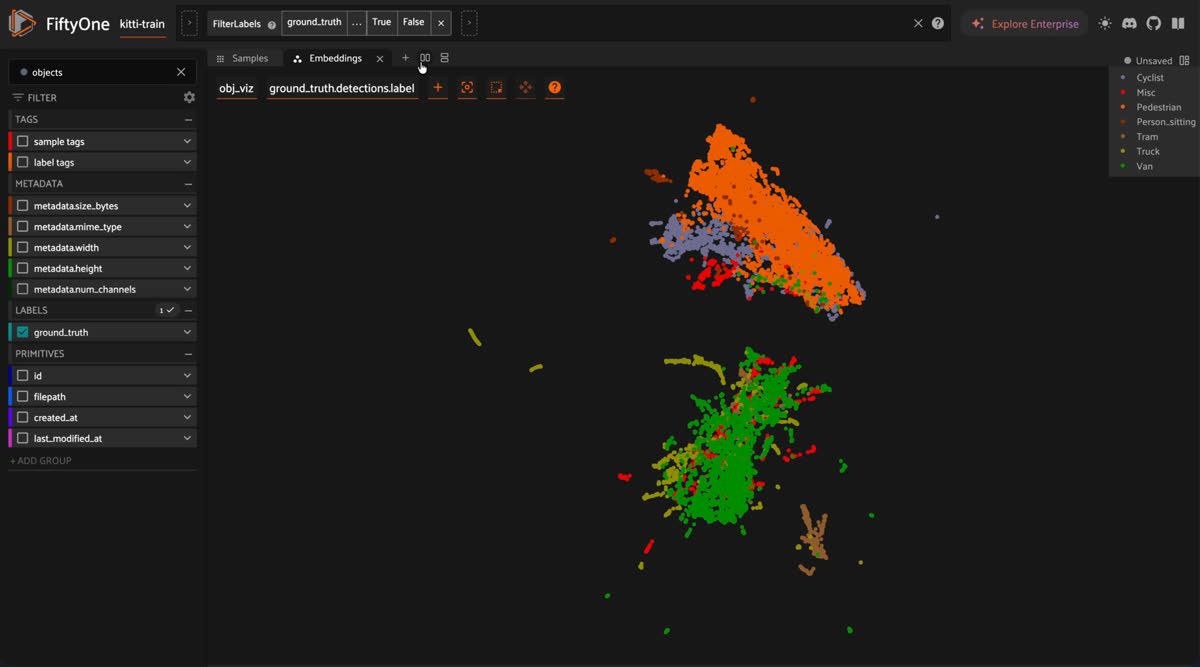Split panels horizontally icon
The image size is (1200, 667).
(425, 58)
